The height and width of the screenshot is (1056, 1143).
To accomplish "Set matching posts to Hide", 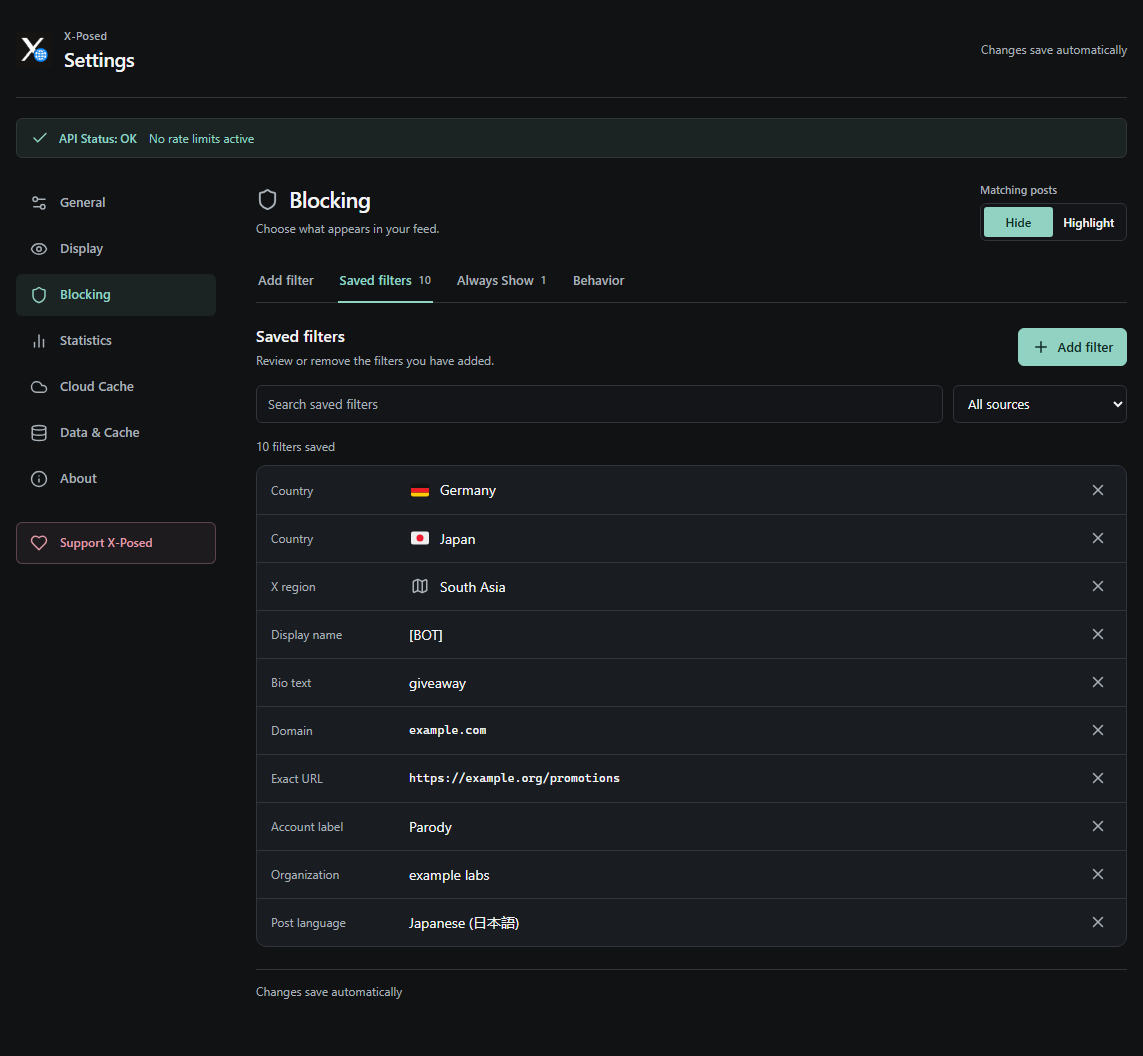I will click(1018, 222).
